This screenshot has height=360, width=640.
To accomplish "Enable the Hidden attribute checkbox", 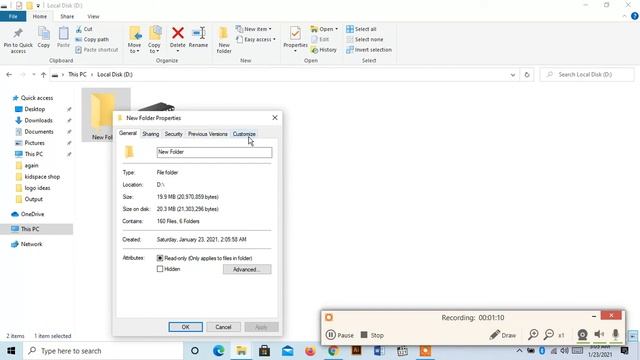I will [160, 269].
